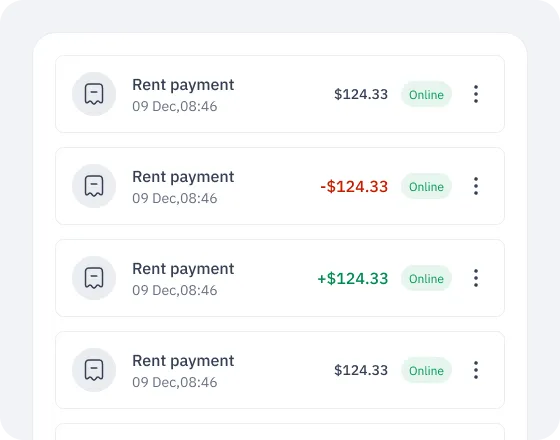Click the Online badge next to +$124.33
The image size is (560, 440).
point(426,278)
